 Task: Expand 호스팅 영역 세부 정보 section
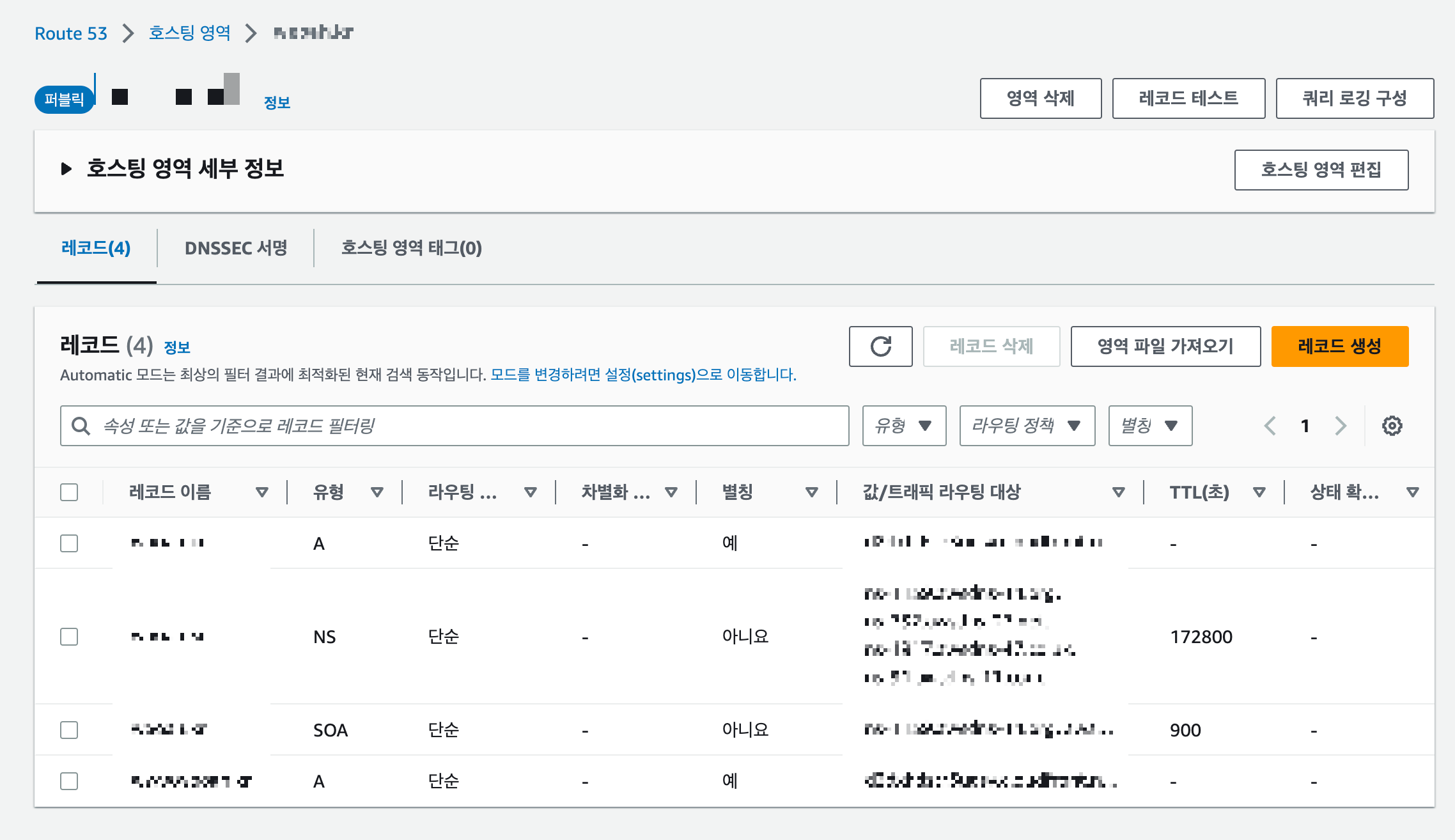coord(66,169)
